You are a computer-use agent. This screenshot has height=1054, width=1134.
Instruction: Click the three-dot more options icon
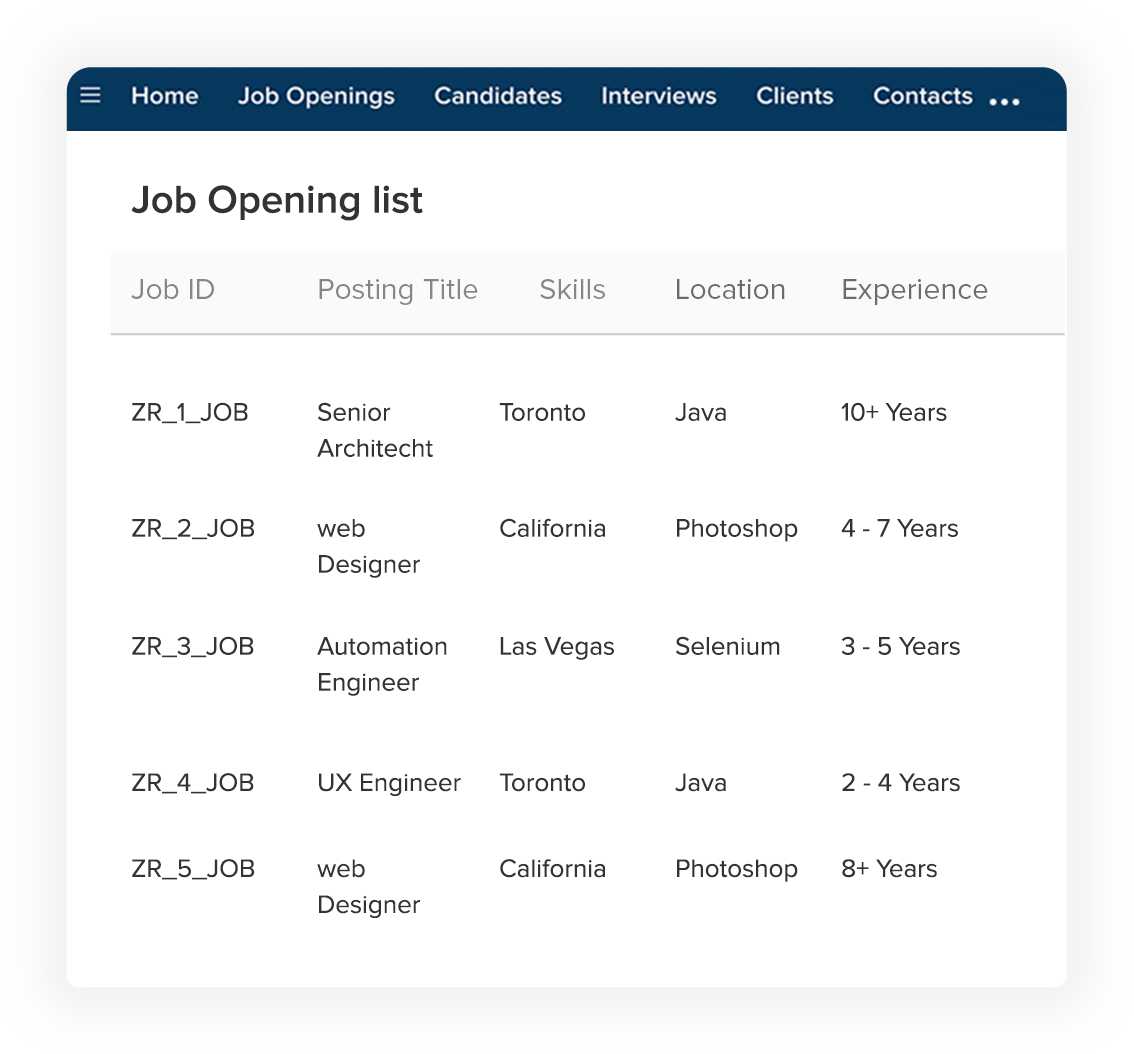pyautogui.click(x=1005, y=102)
